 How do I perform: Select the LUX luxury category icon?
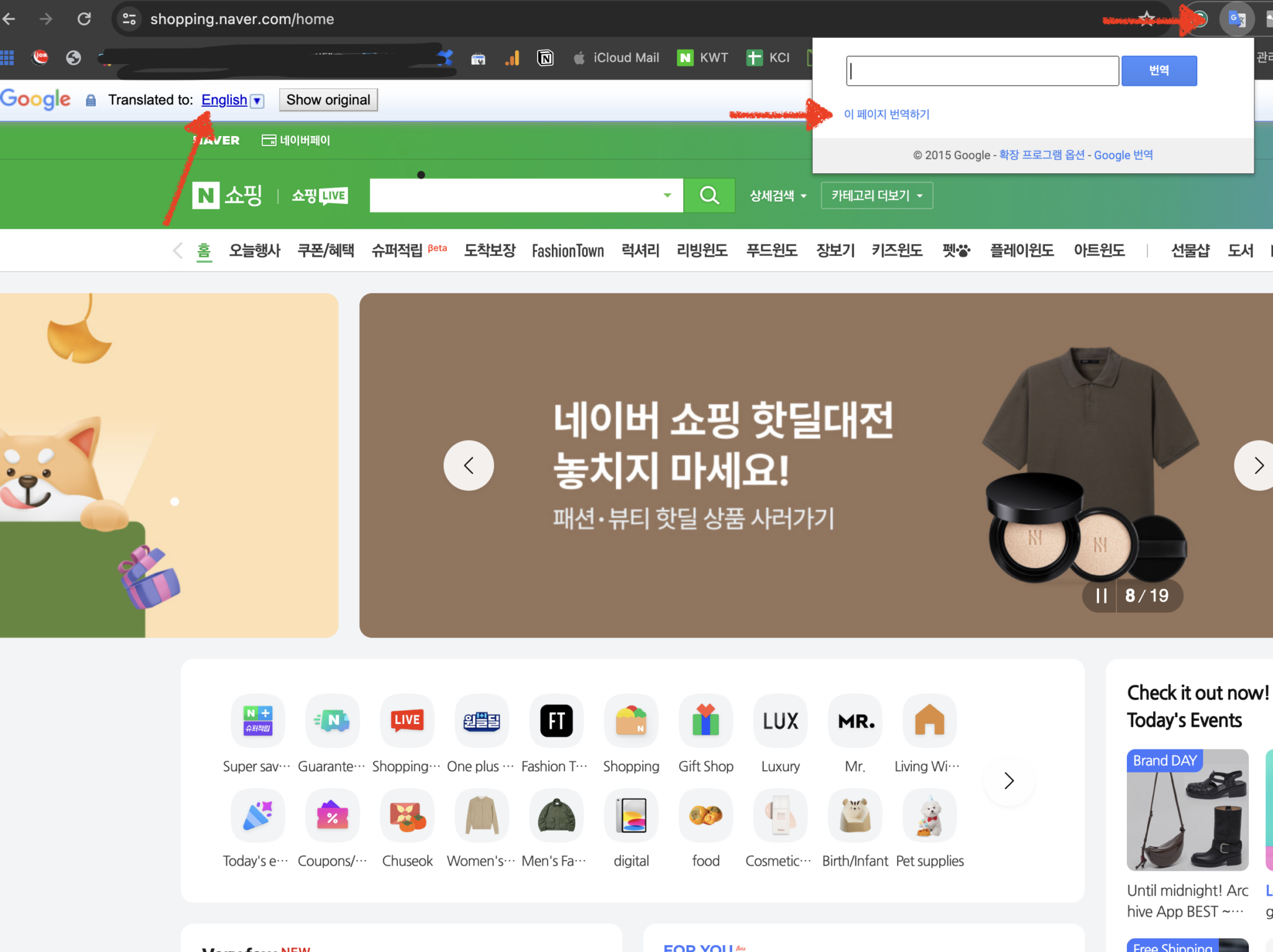click(x=780, y=720)
